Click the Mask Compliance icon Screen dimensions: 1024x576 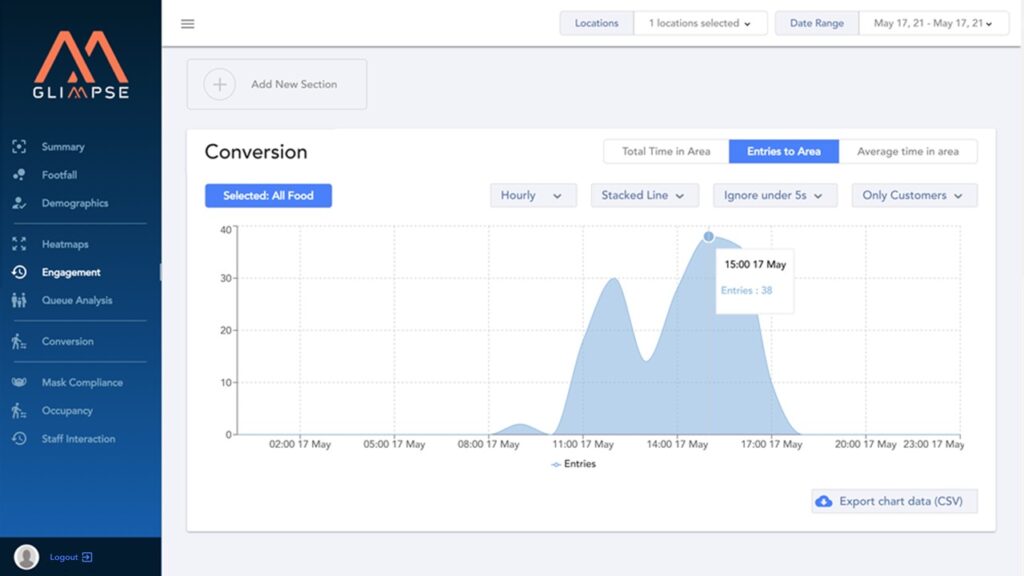pos(19,382)
